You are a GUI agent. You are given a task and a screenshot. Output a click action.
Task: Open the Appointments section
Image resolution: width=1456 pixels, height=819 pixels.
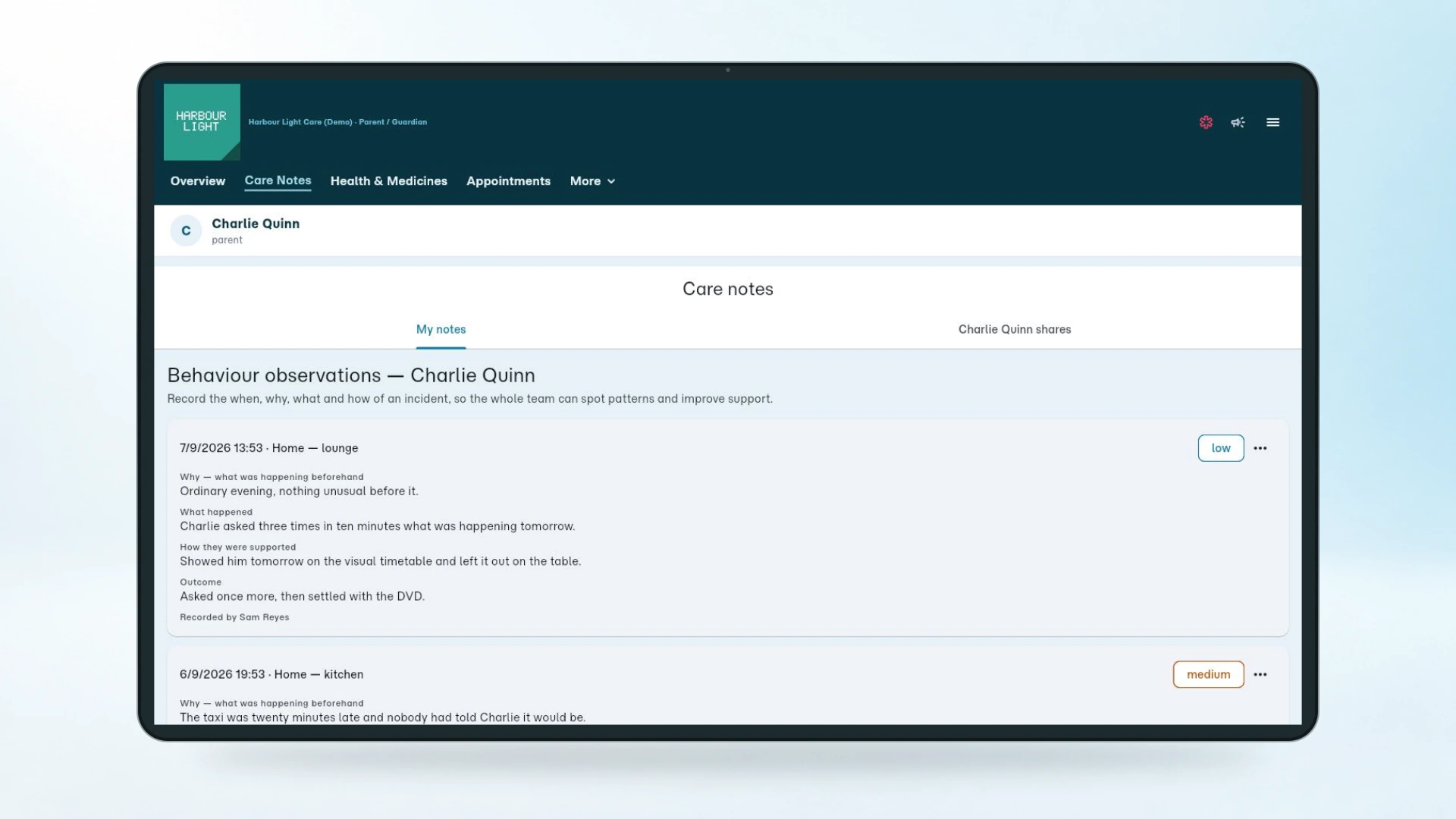(508, 181)
